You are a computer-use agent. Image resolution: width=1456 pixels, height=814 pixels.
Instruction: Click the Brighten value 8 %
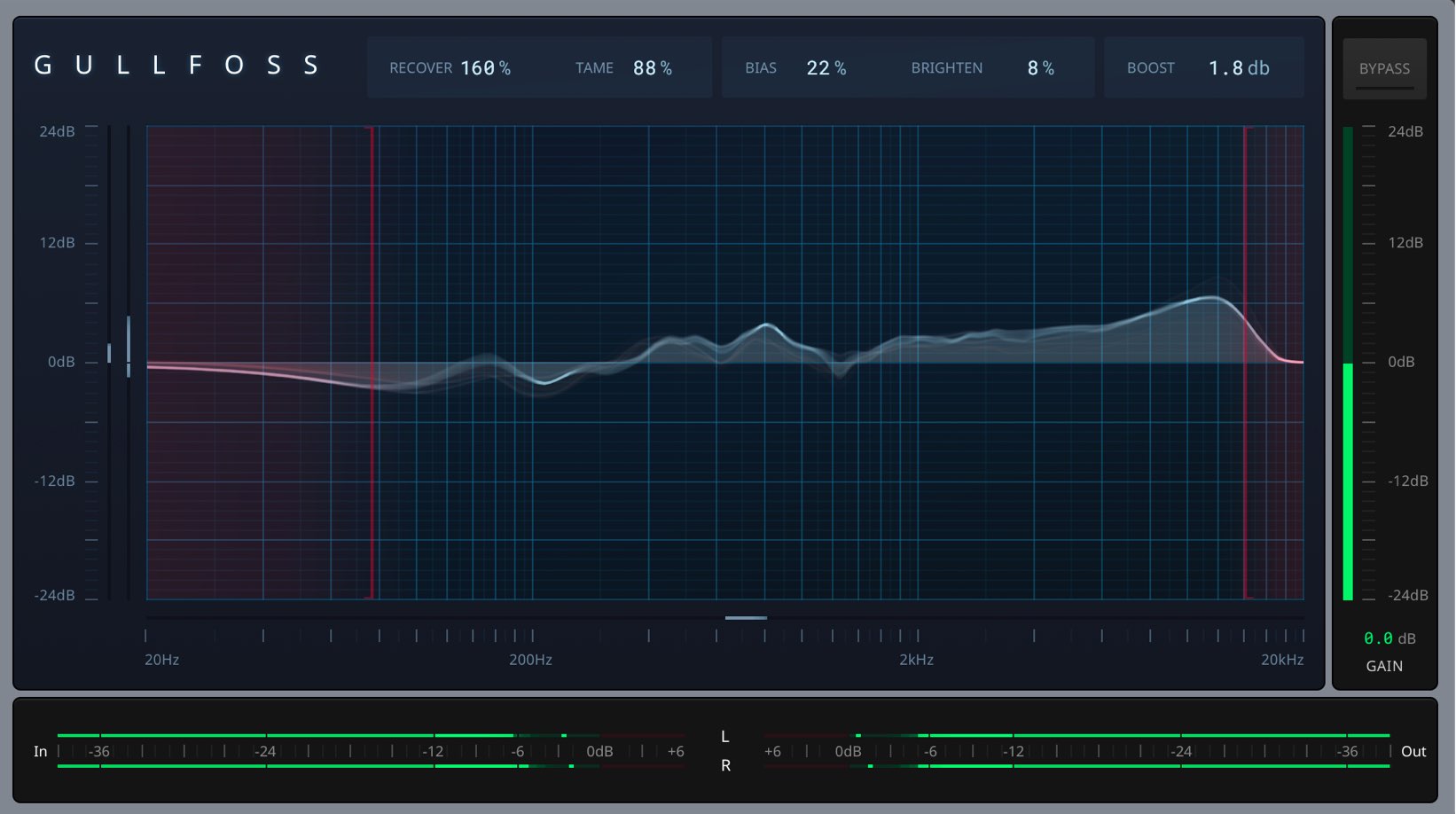coord(1041,68)
